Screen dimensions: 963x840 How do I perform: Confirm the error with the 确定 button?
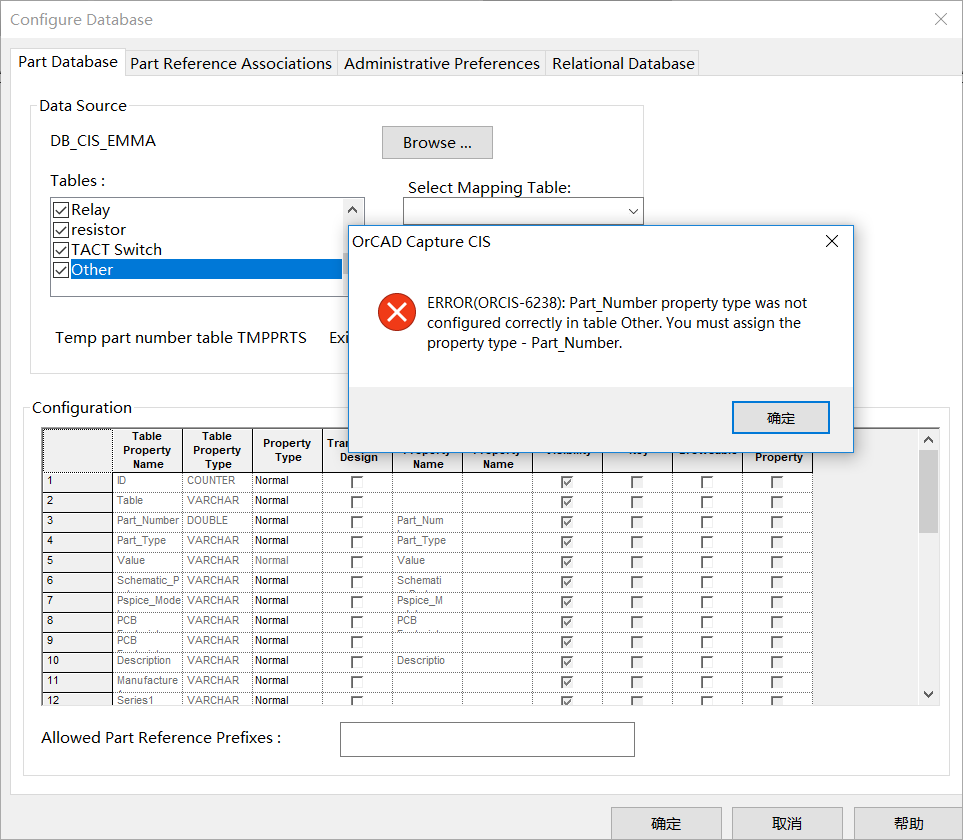tap(781, 418)
